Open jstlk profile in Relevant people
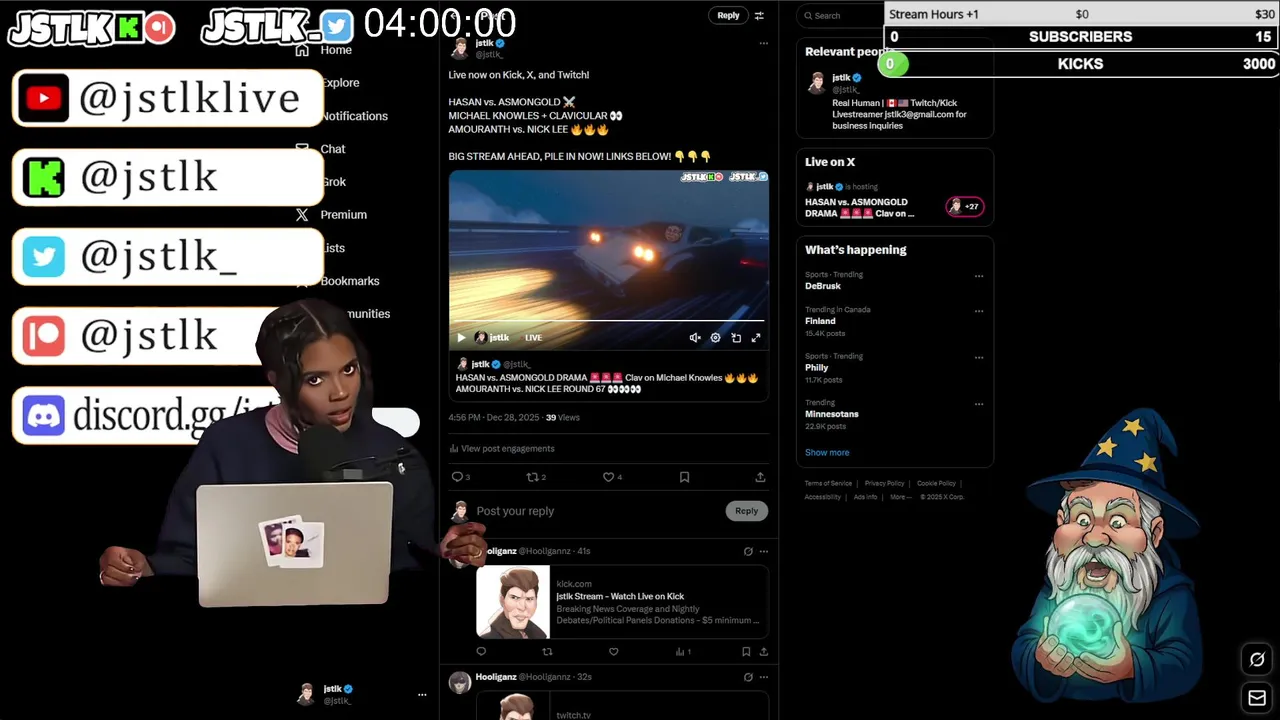Viewport: 1280px width, 720px height. (x=841, y=78)
